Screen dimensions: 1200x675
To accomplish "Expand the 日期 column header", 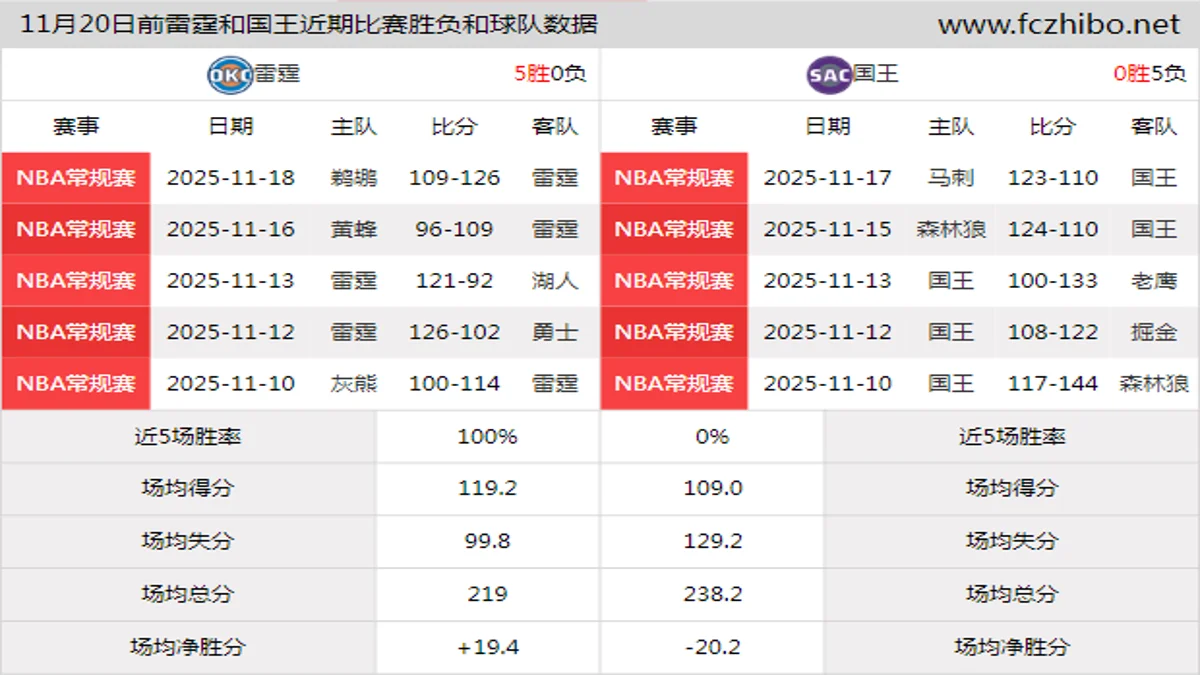I will [232, 126].
